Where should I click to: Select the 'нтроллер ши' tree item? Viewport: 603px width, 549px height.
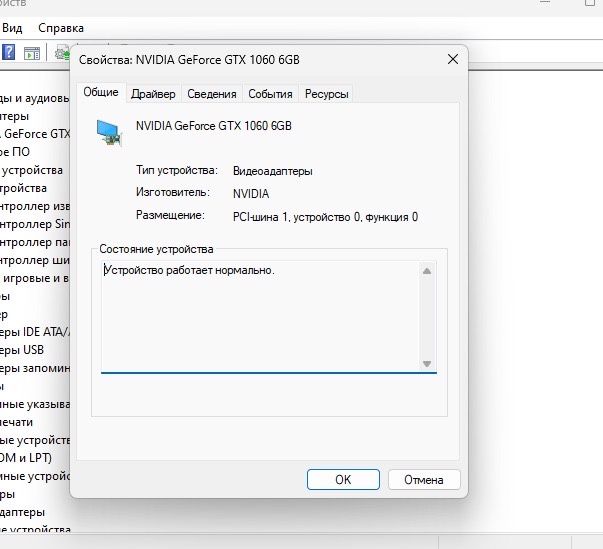coord(35,260)
